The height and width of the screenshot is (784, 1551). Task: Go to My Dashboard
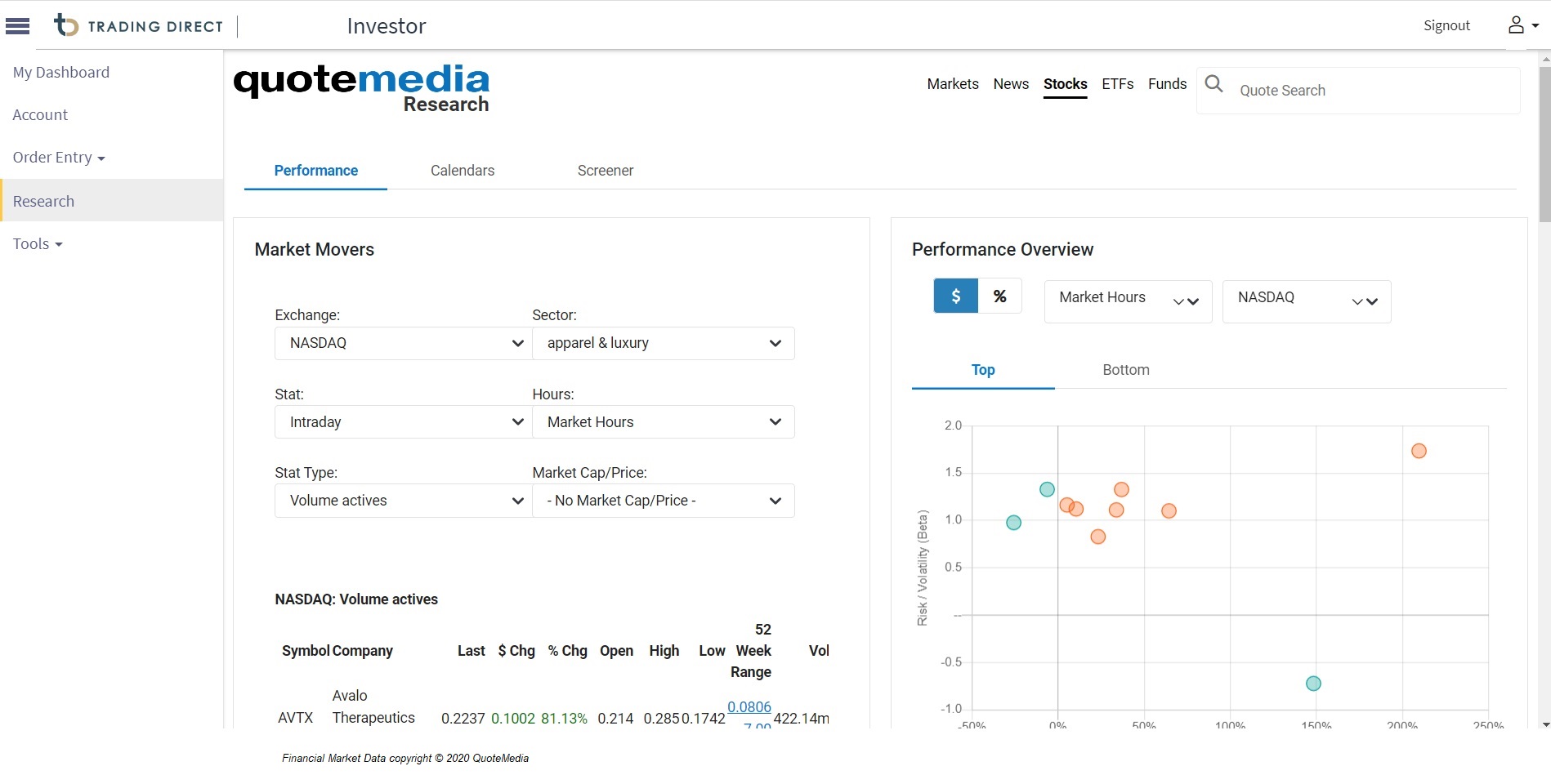point(61,73)
